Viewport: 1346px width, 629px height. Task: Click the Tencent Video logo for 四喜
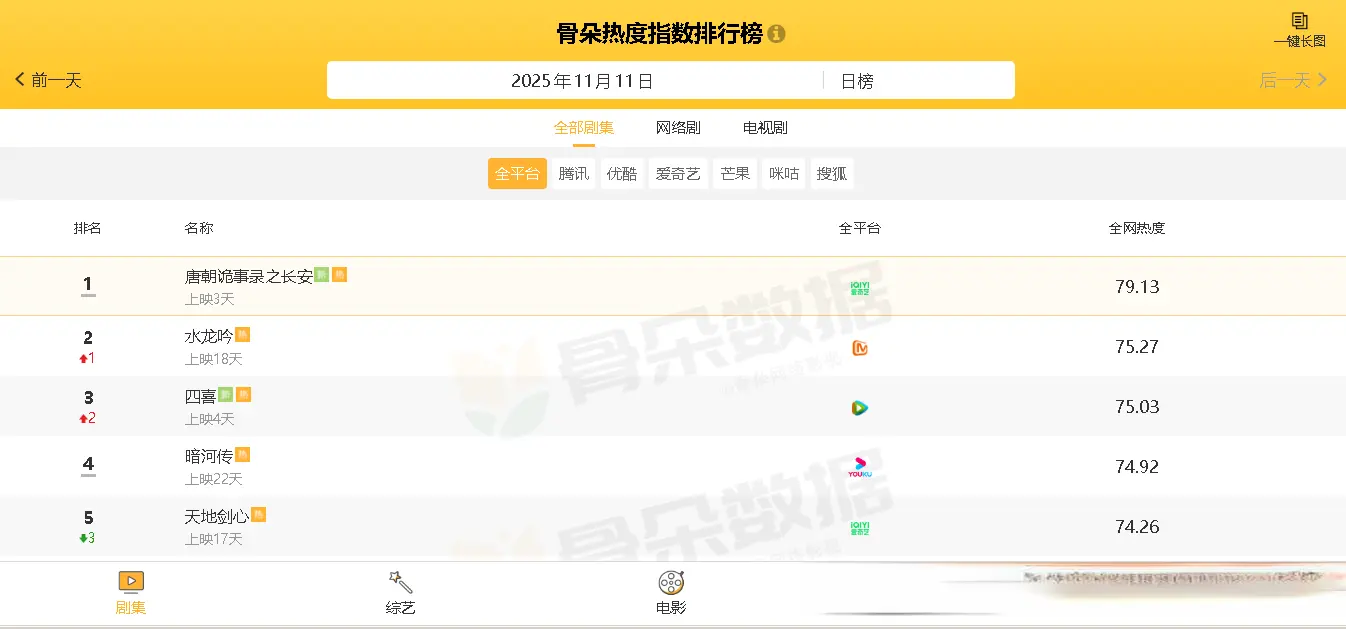tap(860, 407)
